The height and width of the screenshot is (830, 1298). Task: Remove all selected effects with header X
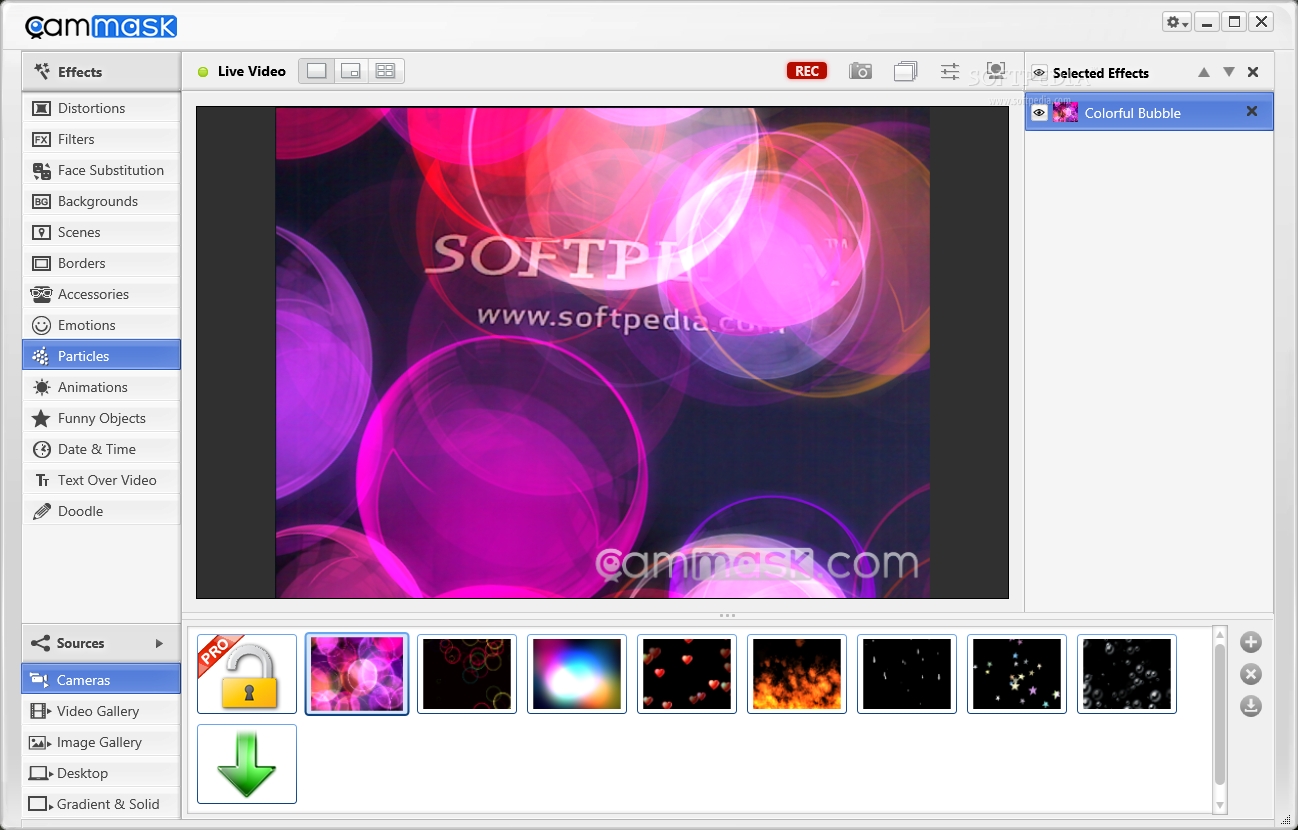[x=1253, y=72]
